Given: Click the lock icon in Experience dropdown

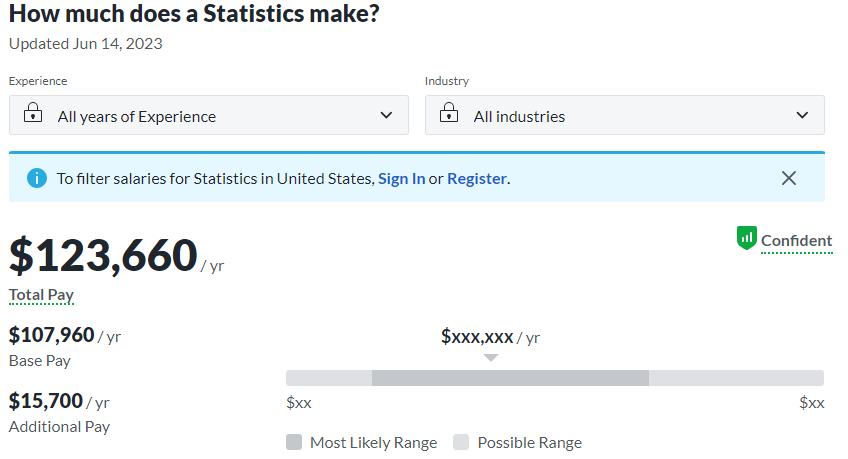Looking at the screenshot, I should coord(33,113).
